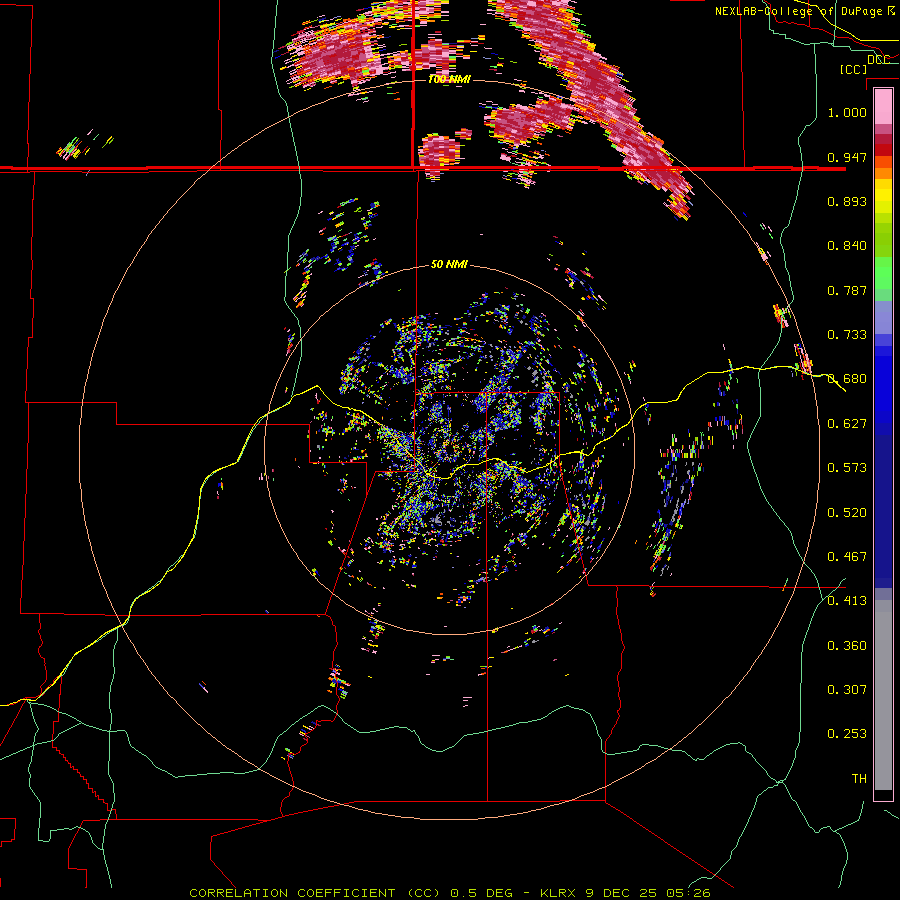
Task: Click the 0.467 legend value
Action: pos(847,556)
